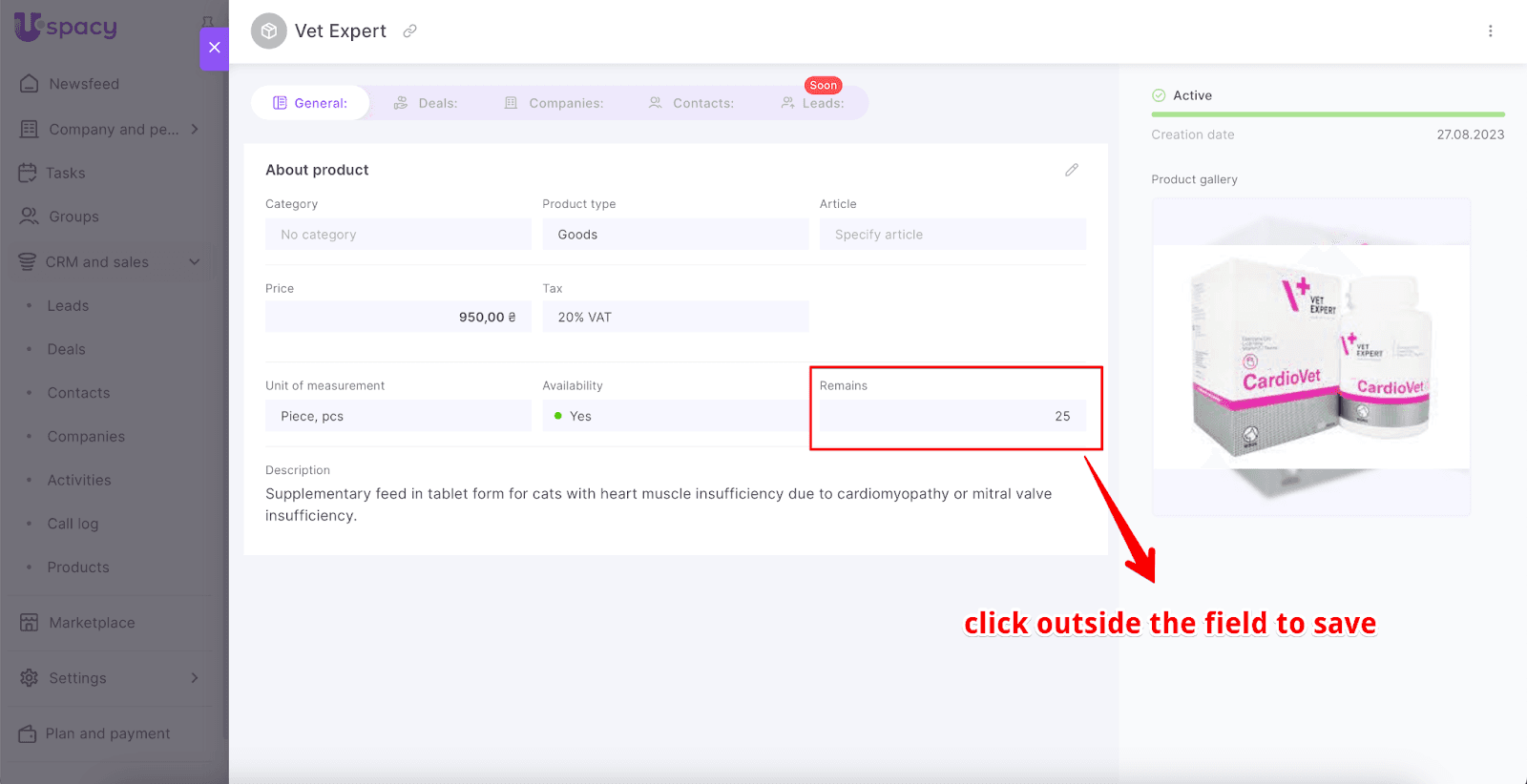Switch to the Companies tab

click(x=554, y=103)
